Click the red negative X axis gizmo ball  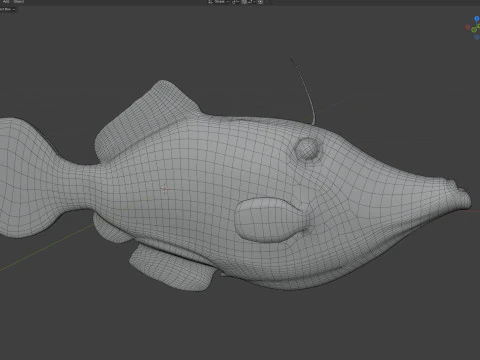468,27
